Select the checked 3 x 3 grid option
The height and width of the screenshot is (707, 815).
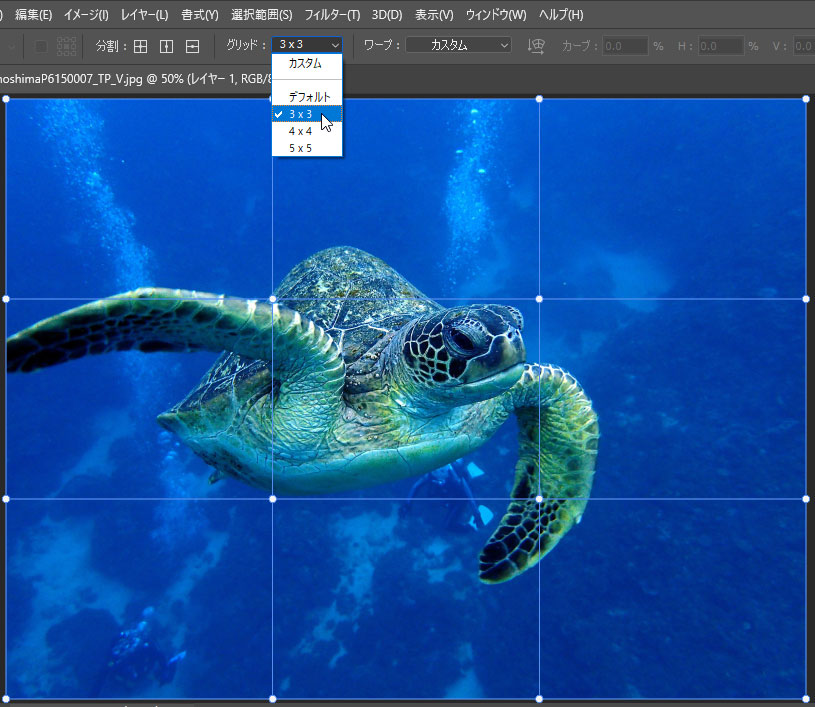300,114
